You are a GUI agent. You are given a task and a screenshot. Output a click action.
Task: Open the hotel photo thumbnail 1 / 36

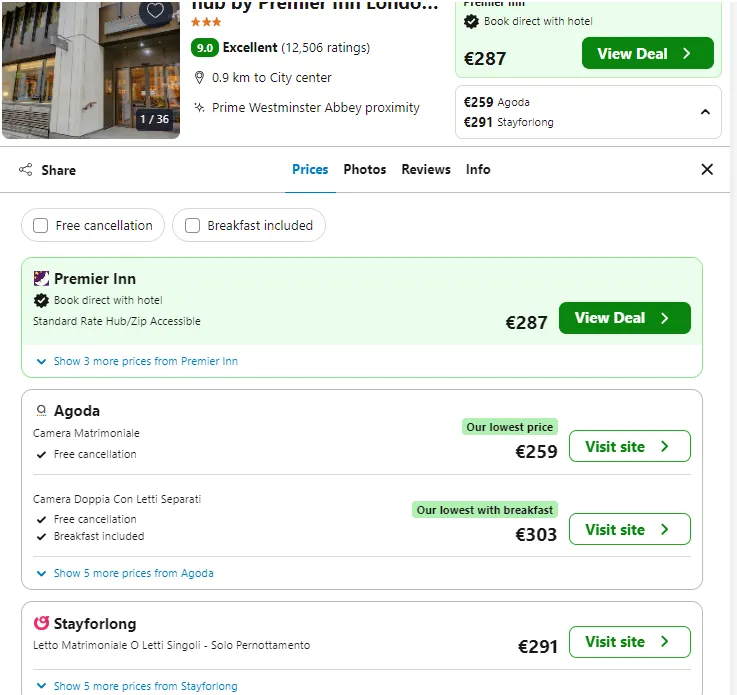[x=91, y=70]
